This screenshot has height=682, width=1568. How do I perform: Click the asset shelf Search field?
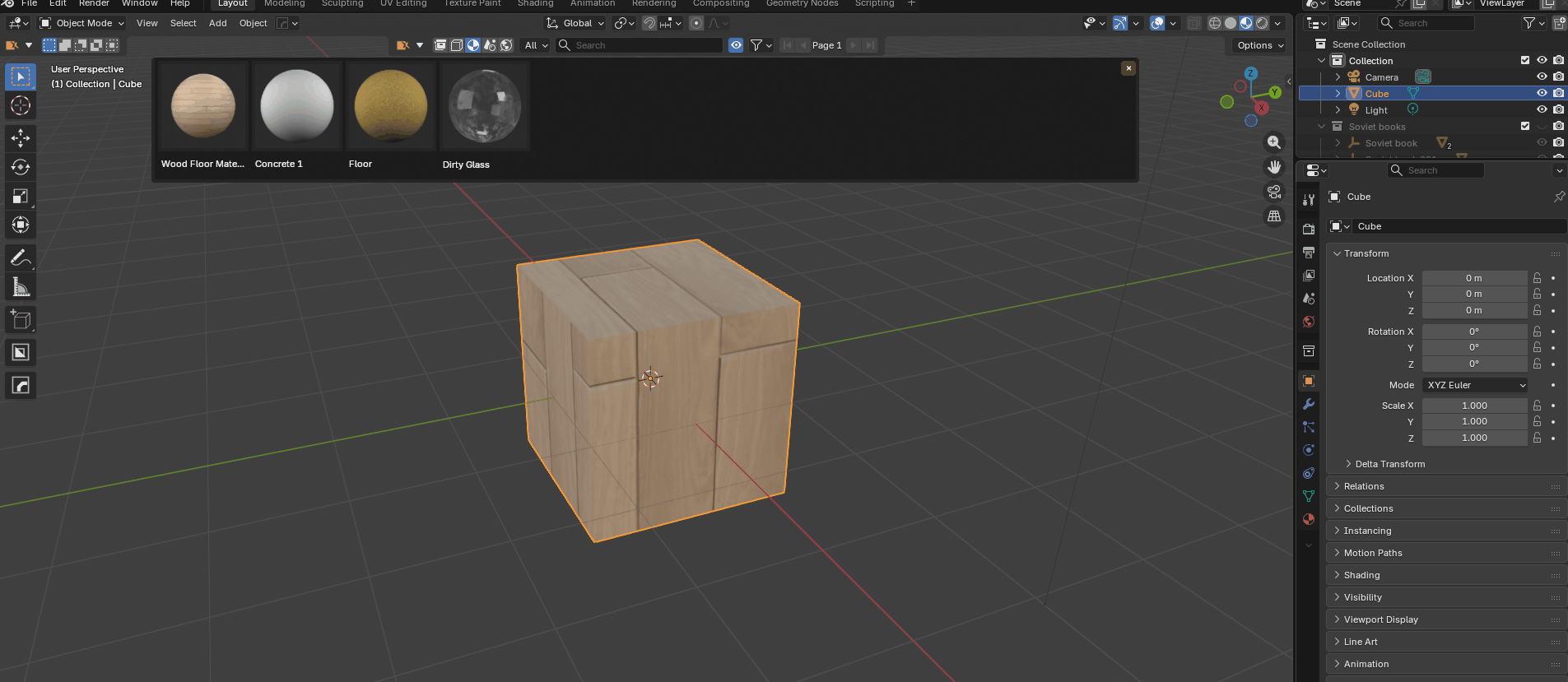pyautogui.click(x=640, y=45)
